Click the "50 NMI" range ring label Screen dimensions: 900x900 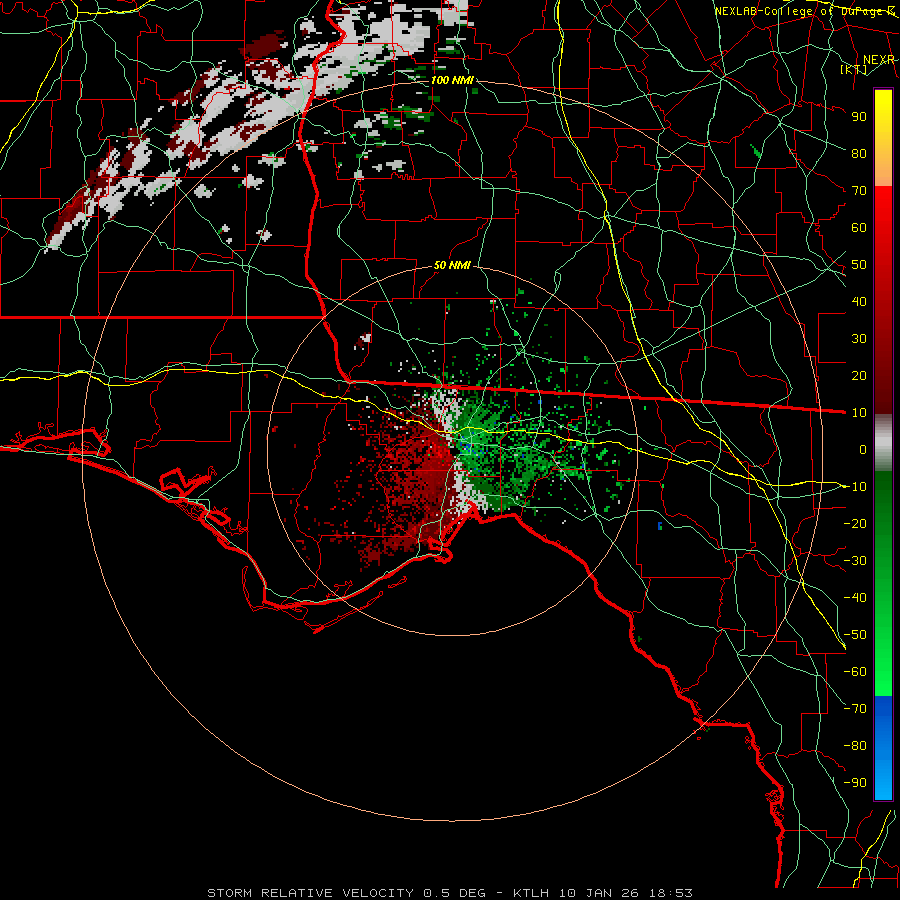click(452, 265)
